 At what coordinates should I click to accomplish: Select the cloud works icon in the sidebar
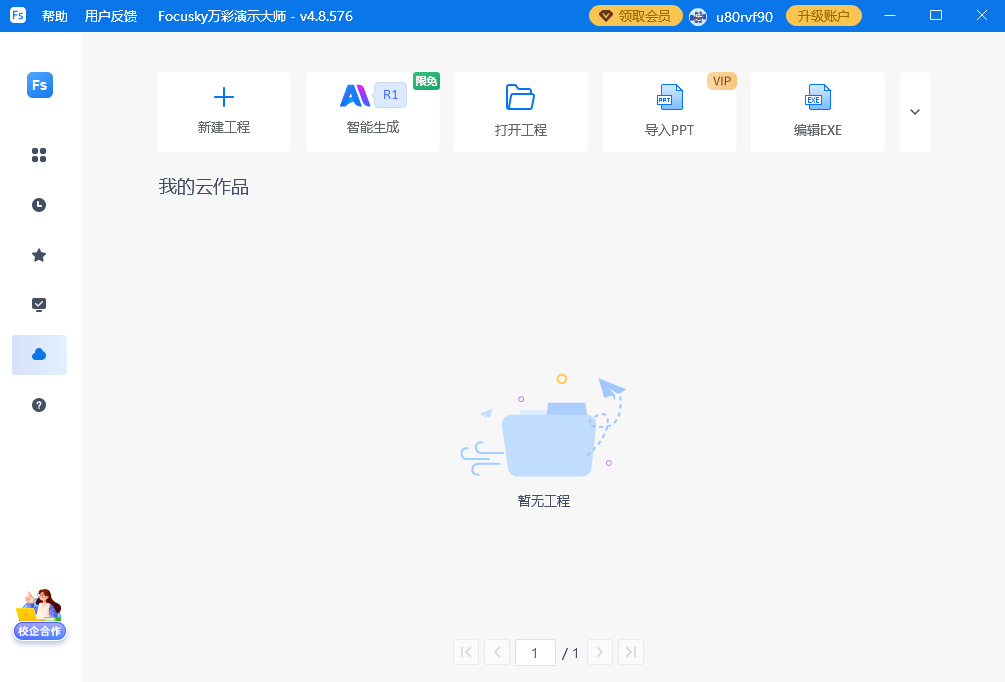(x=39, y=354)
